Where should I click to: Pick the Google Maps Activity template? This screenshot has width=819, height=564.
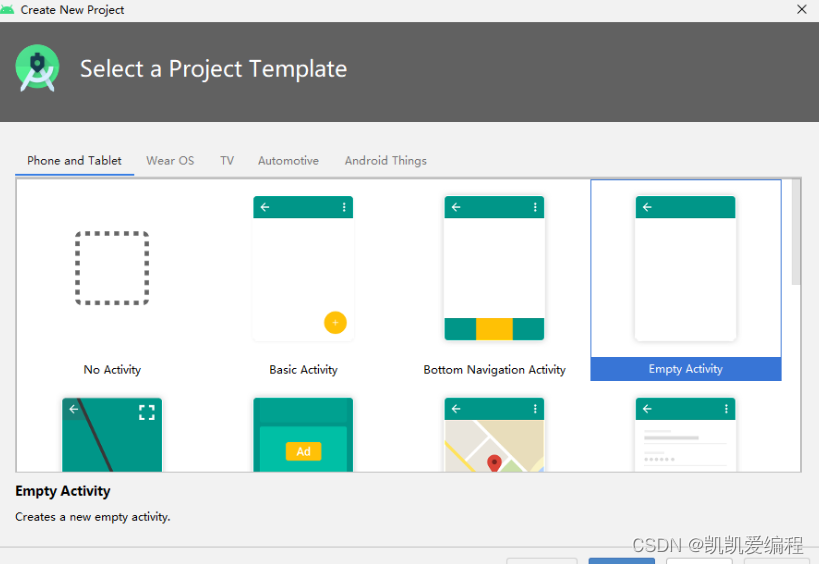coord(494,434)
